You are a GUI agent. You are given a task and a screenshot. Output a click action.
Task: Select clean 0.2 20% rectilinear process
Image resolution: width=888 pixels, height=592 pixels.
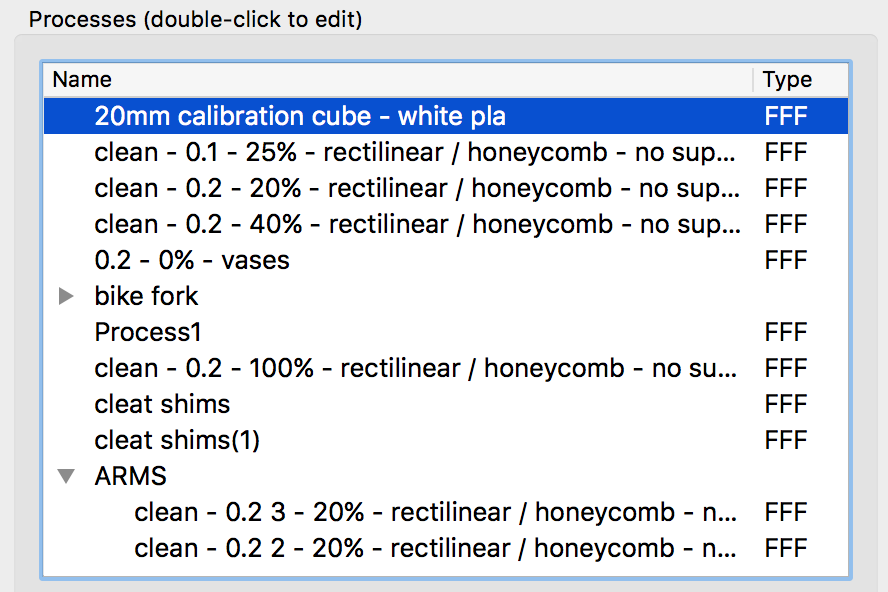click(446, 188)
